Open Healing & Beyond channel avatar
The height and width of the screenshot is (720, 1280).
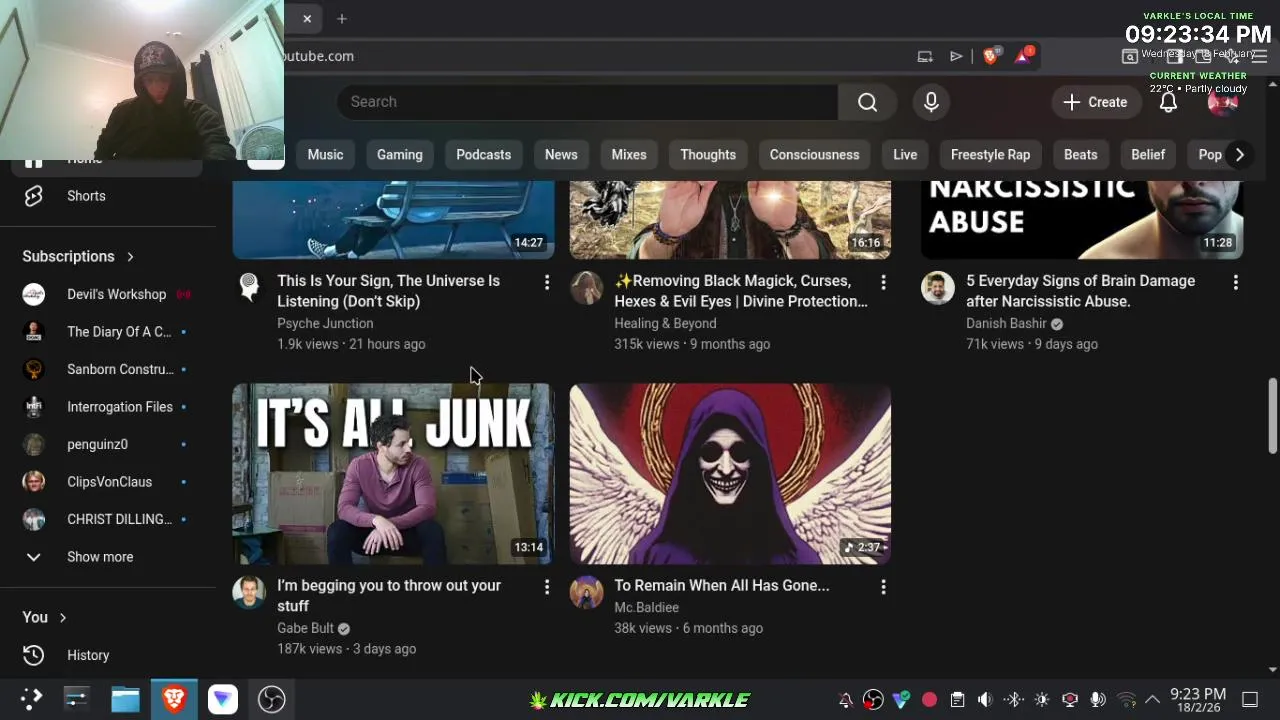(x=586, y=288)
